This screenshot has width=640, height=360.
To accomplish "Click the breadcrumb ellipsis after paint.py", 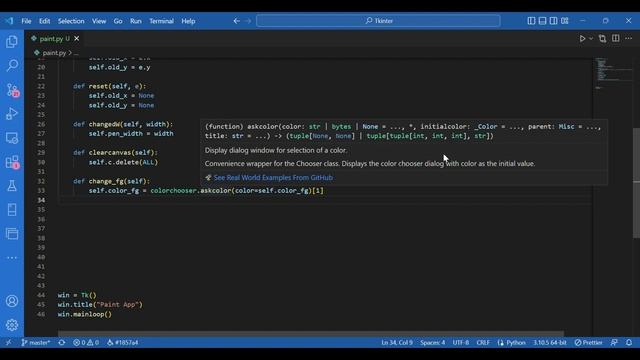I will (76, 53).
